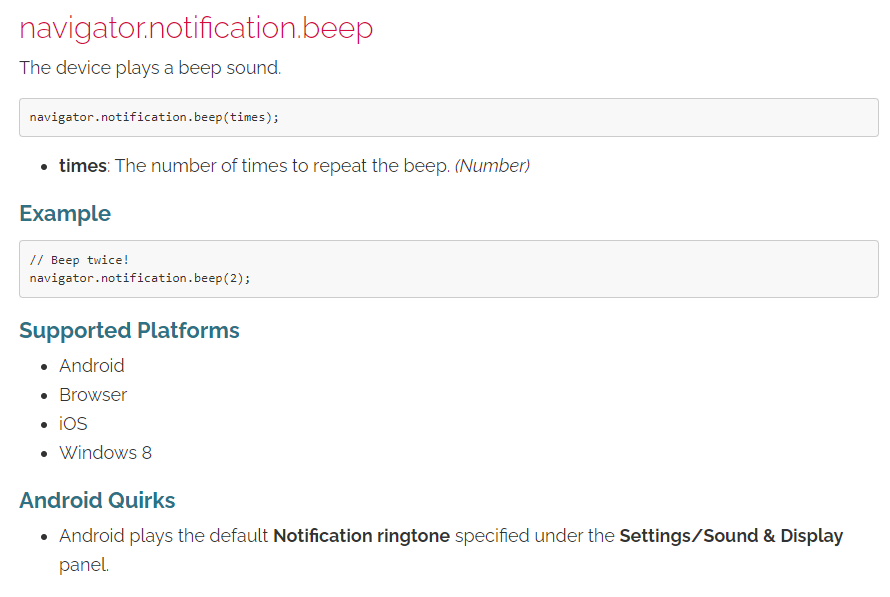Click 'Android plays the default' text

pyautogui.click(x=163, y=536)
